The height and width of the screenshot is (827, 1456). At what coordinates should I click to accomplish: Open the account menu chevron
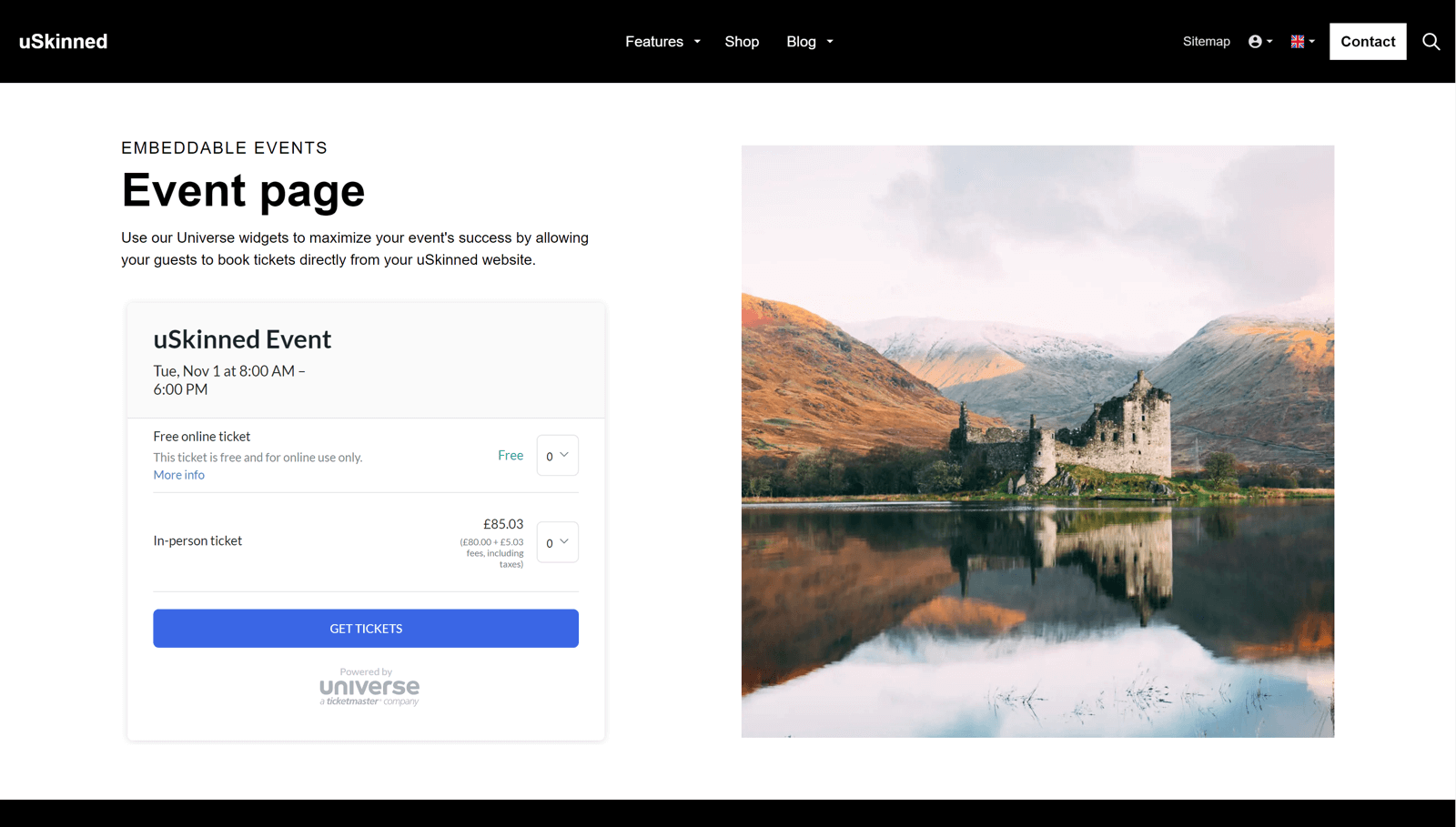click(1268, 41)
